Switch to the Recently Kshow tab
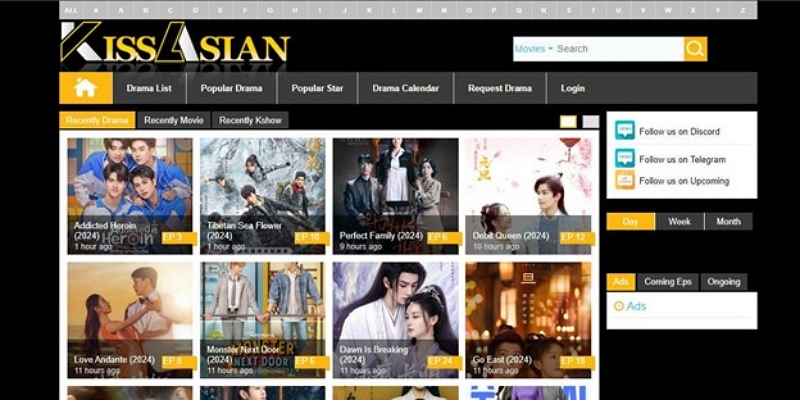This screenshot has height=400, width=800. (x=250, y=120)
